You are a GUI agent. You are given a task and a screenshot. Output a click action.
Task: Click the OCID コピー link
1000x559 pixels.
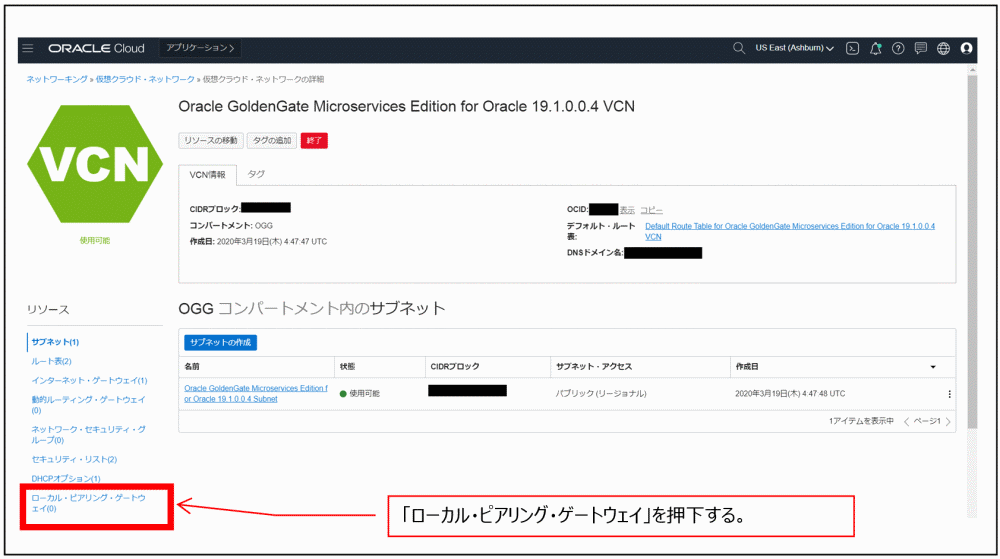[x=651, y=210]
